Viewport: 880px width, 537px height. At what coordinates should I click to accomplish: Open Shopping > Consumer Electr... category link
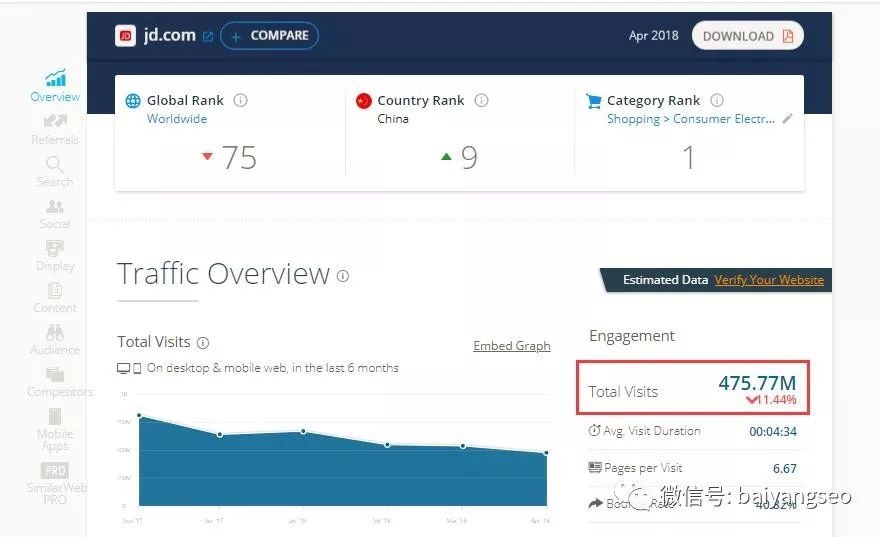691,119
